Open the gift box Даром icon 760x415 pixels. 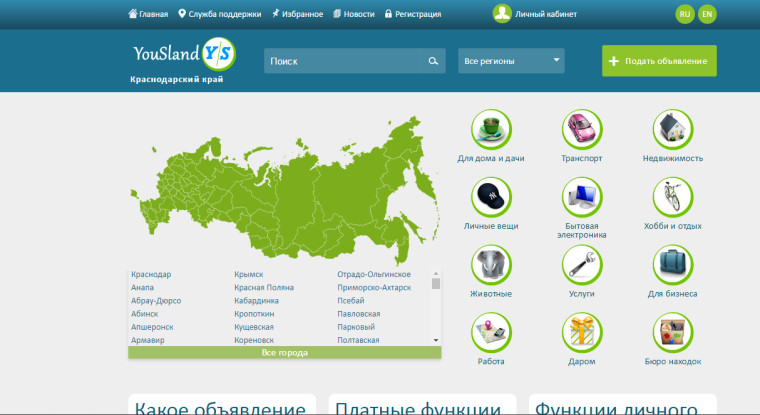pyautogui.click(x=582, y=333)
